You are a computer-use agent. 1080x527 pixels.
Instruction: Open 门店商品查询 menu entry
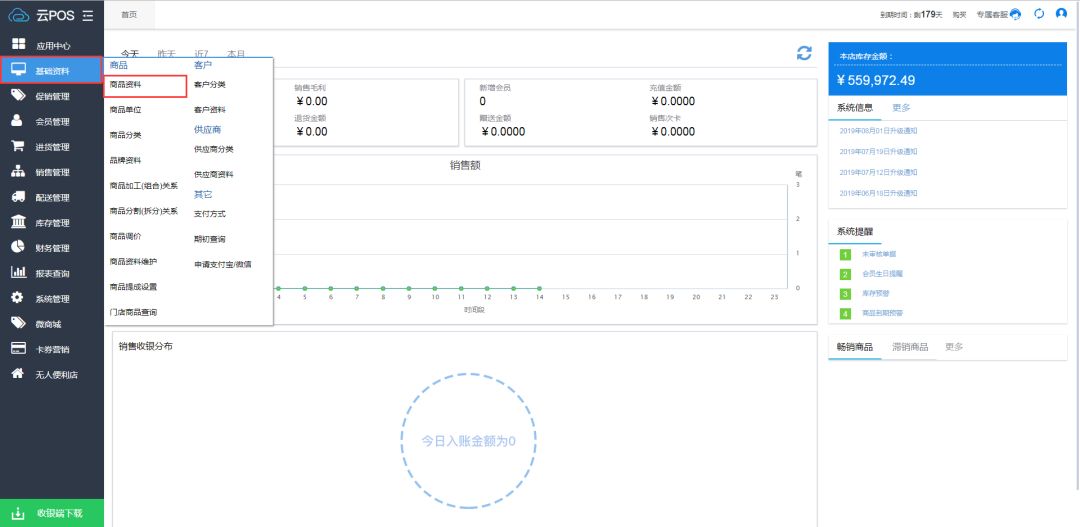134,312
